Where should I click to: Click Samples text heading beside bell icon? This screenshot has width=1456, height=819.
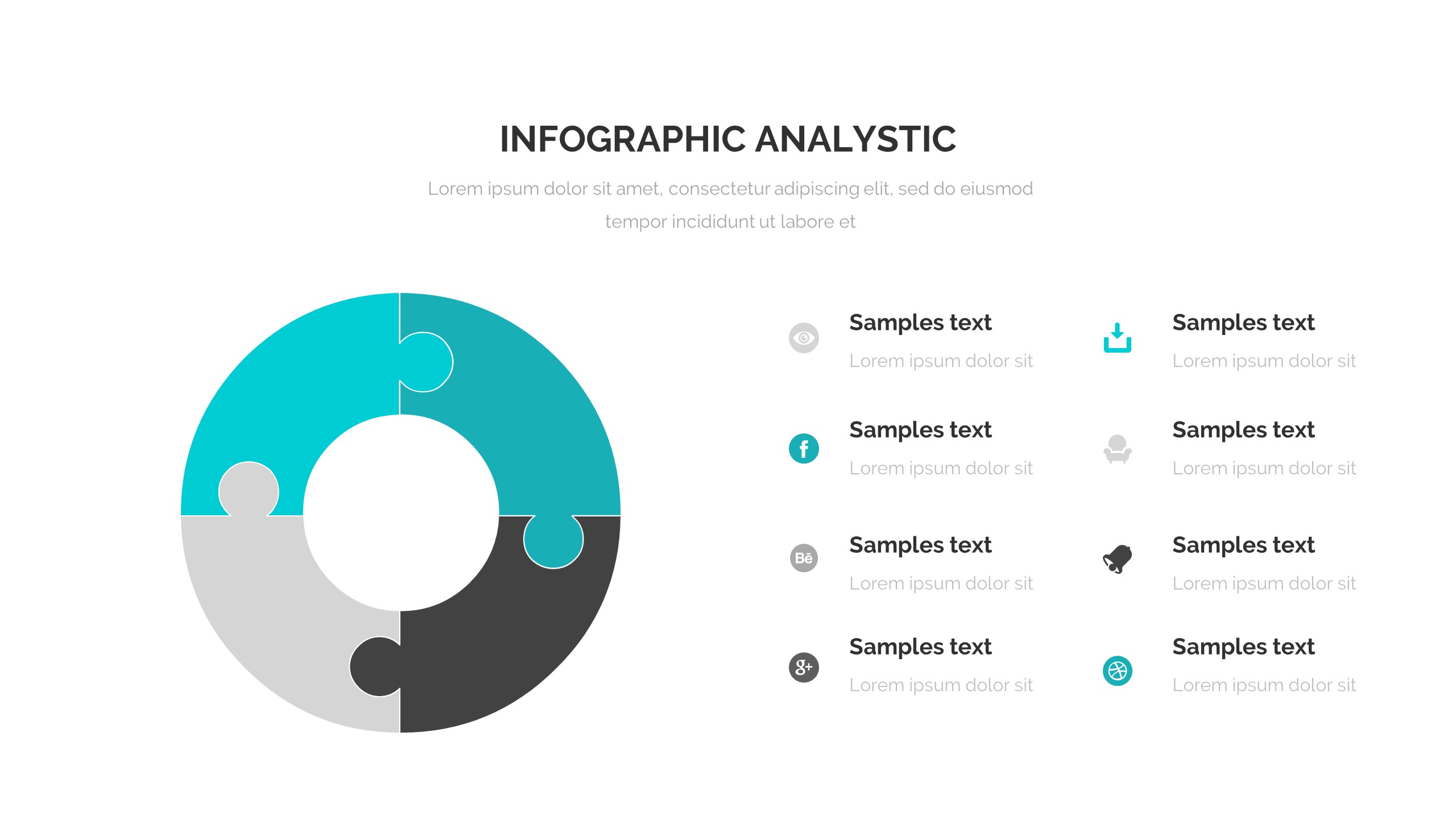1243,545
